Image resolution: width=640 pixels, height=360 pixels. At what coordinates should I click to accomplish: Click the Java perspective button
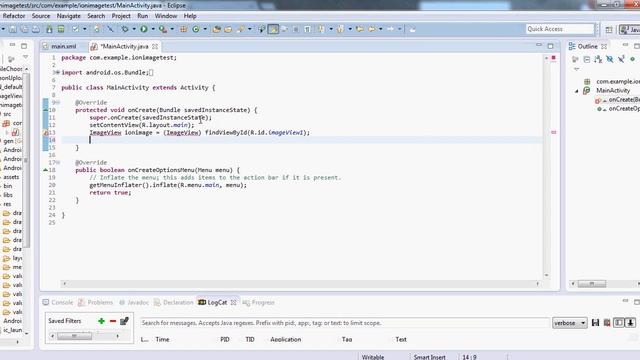[630, 29]
